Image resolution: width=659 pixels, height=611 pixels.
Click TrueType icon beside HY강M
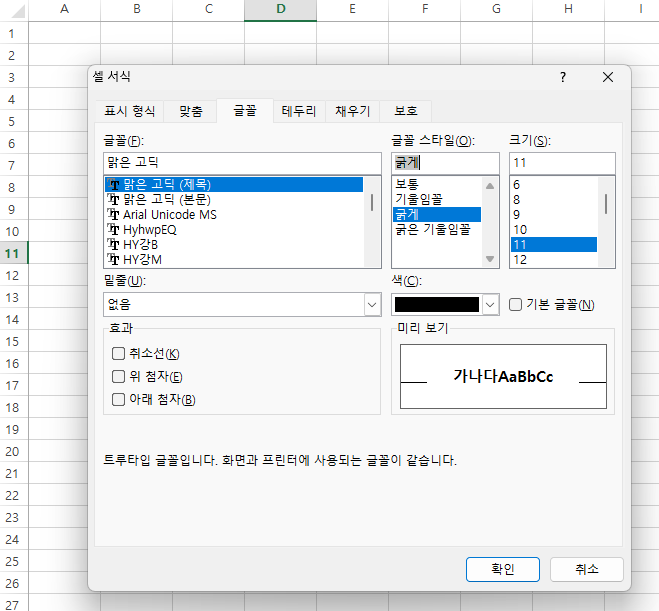[113, 260]
